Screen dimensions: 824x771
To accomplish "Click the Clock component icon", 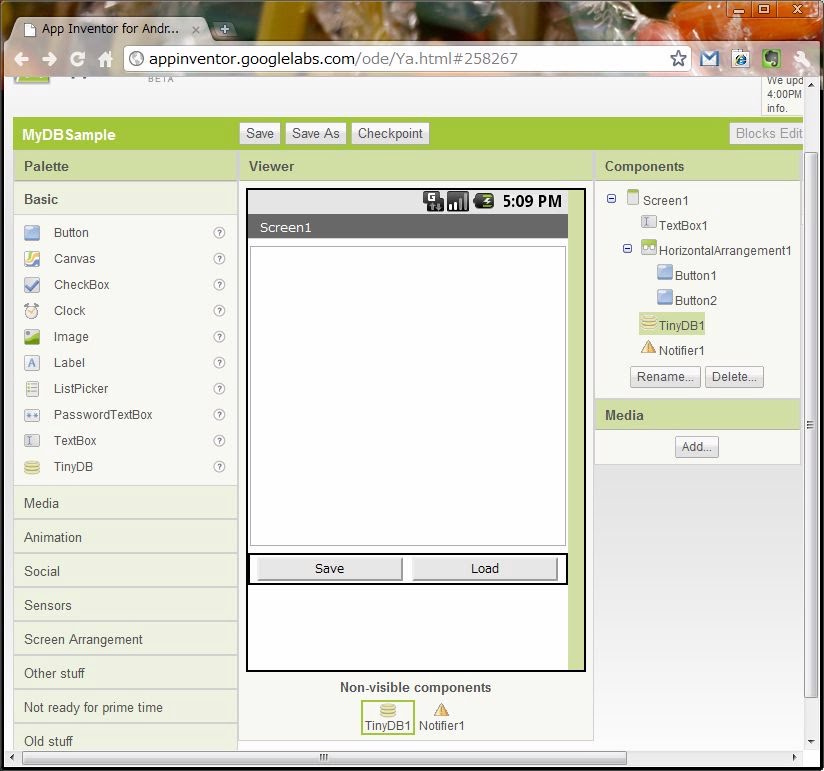I will [x=32, y=311].
